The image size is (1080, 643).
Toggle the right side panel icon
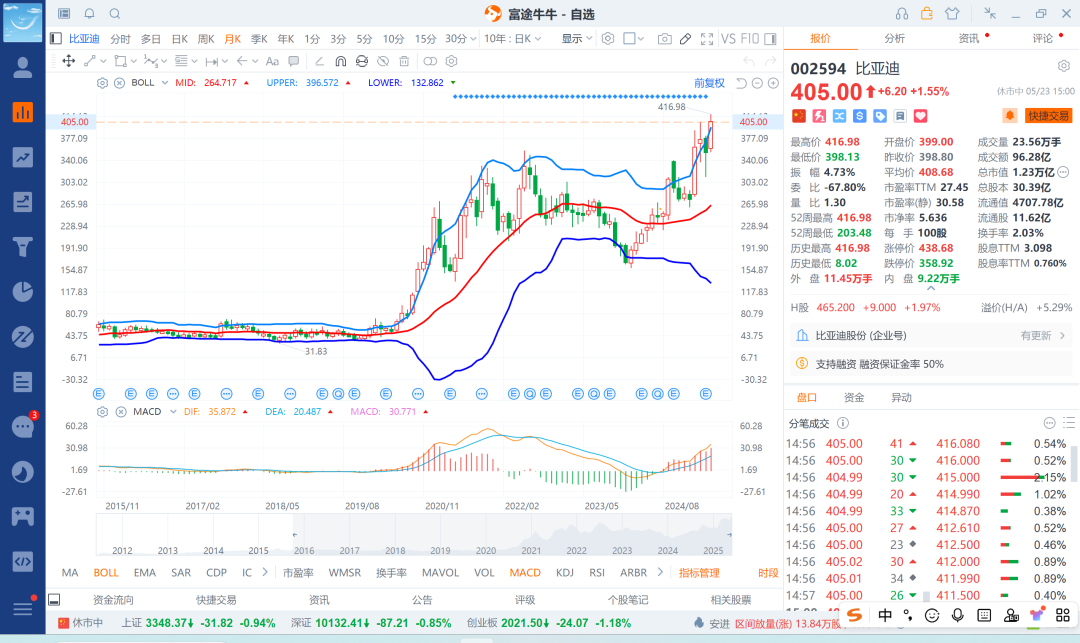(770, 39)
